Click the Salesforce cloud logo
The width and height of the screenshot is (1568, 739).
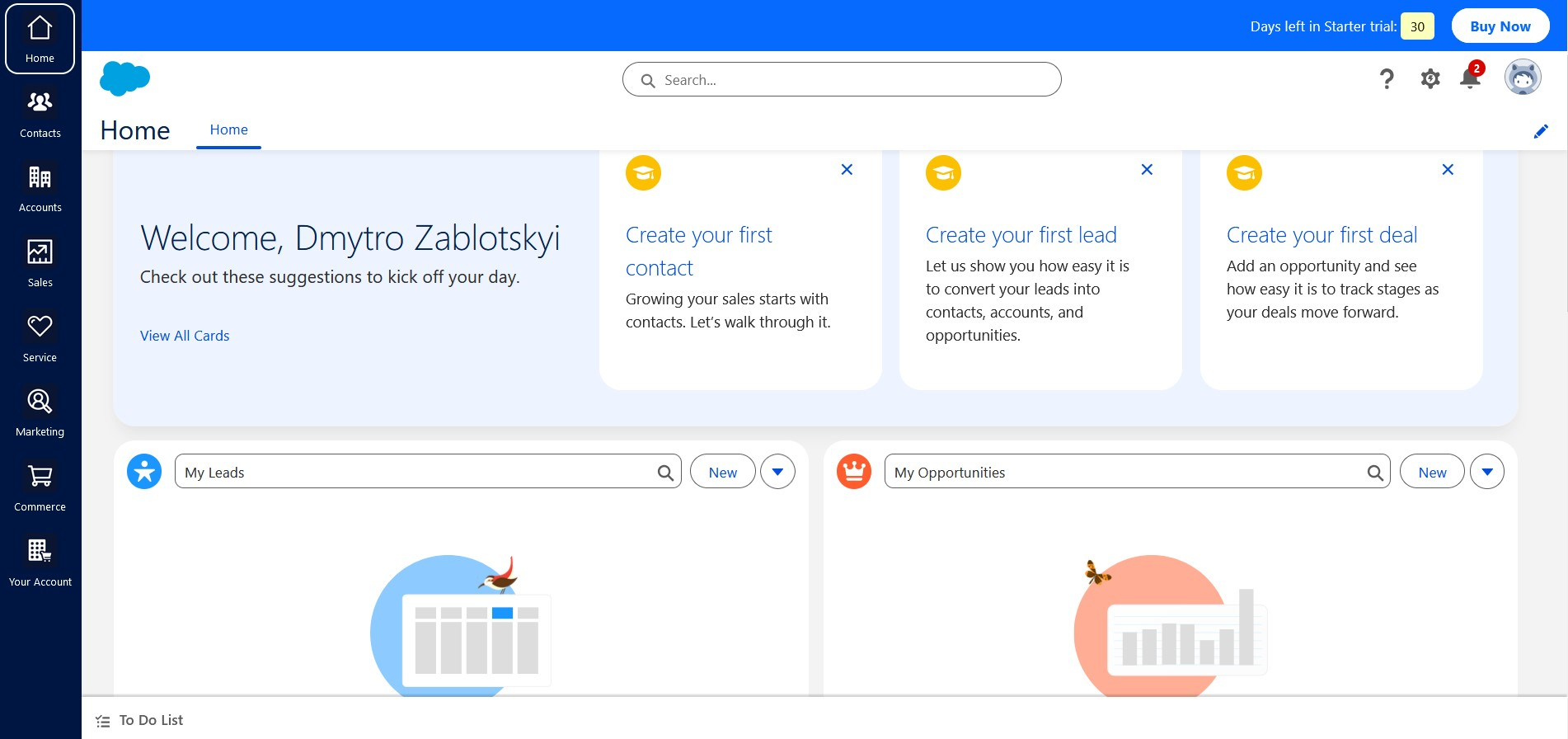(124, 79)
